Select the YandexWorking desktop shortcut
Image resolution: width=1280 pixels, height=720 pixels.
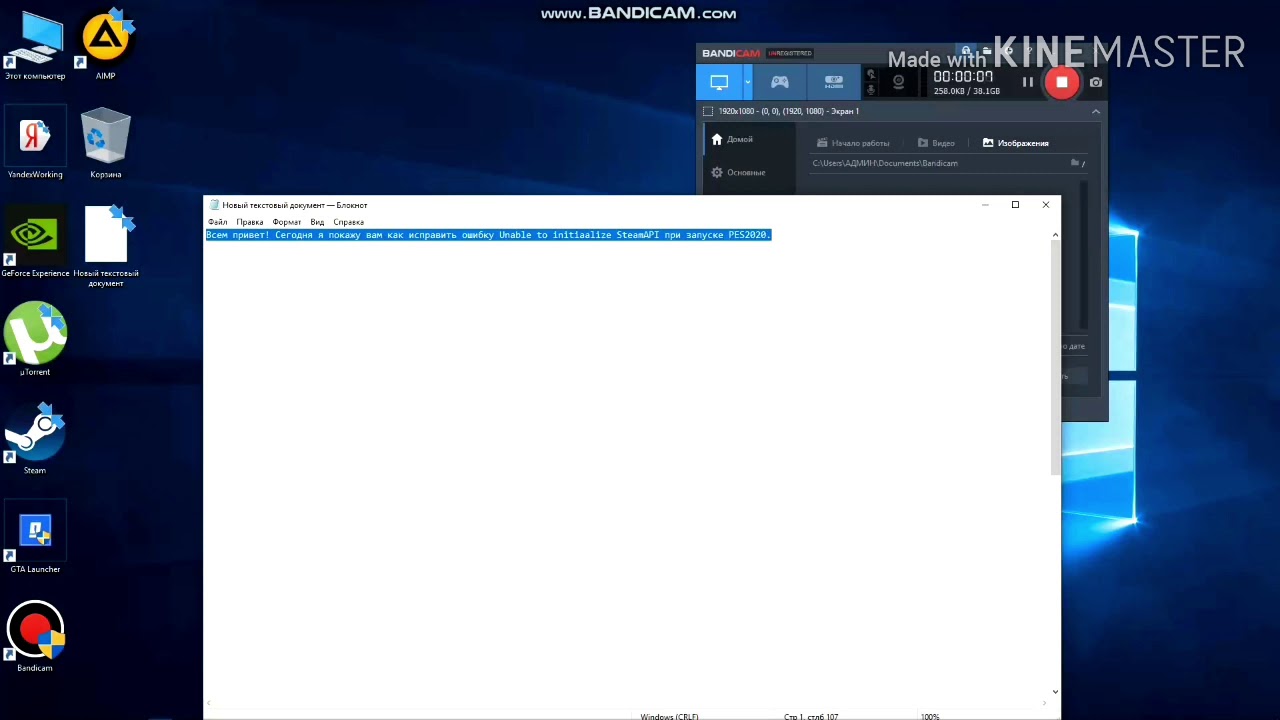35,145
